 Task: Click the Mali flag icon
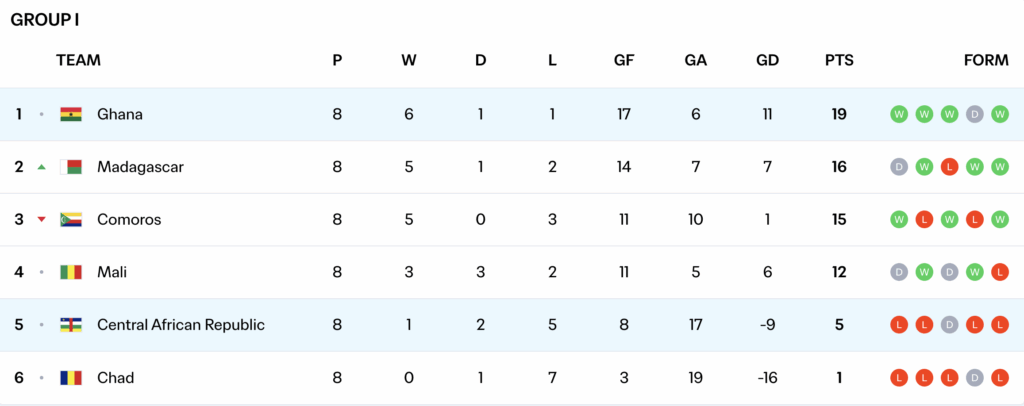(71, 272)
